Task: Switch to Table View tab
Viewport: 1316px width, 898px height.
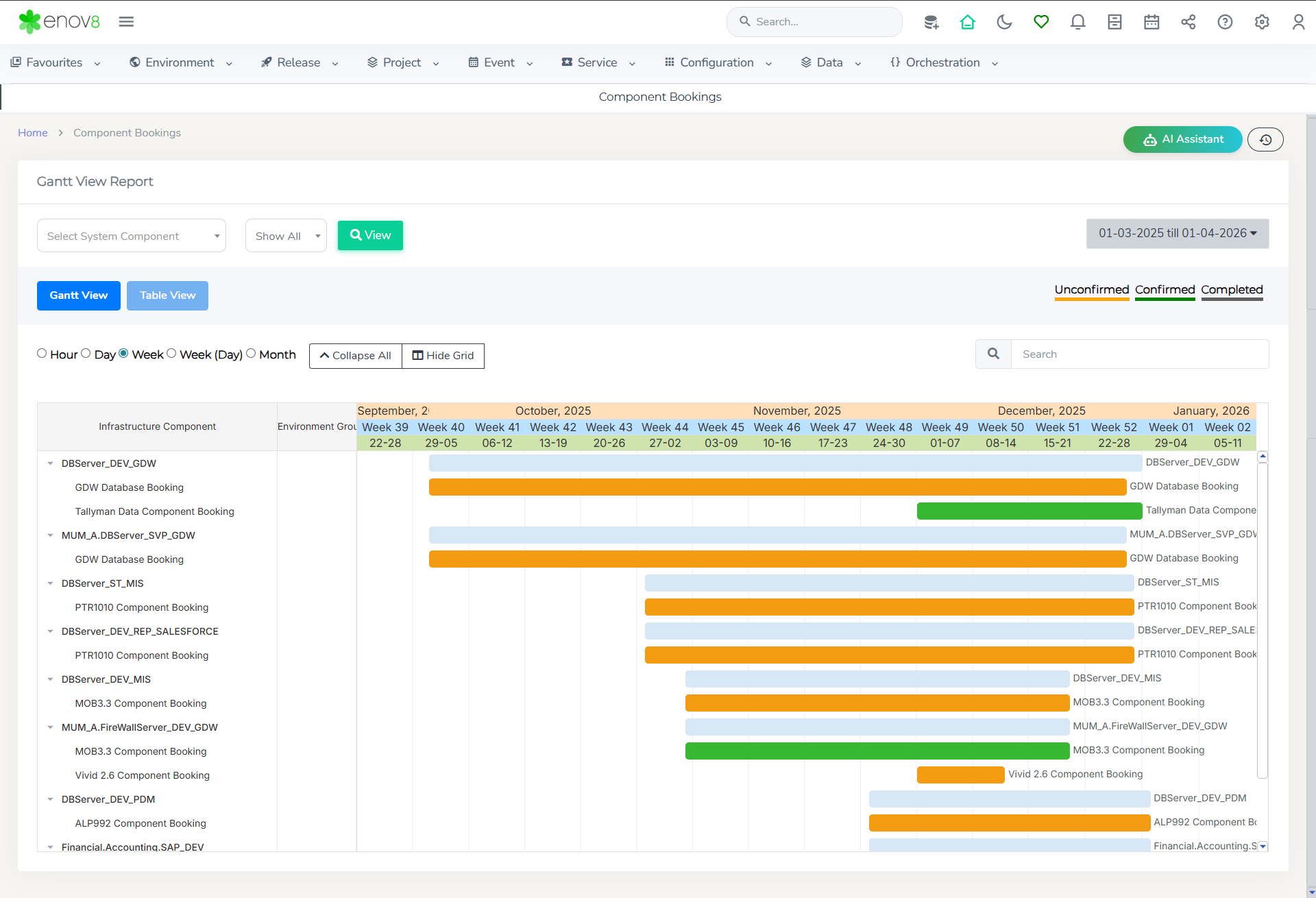Action: pos(167,295)
